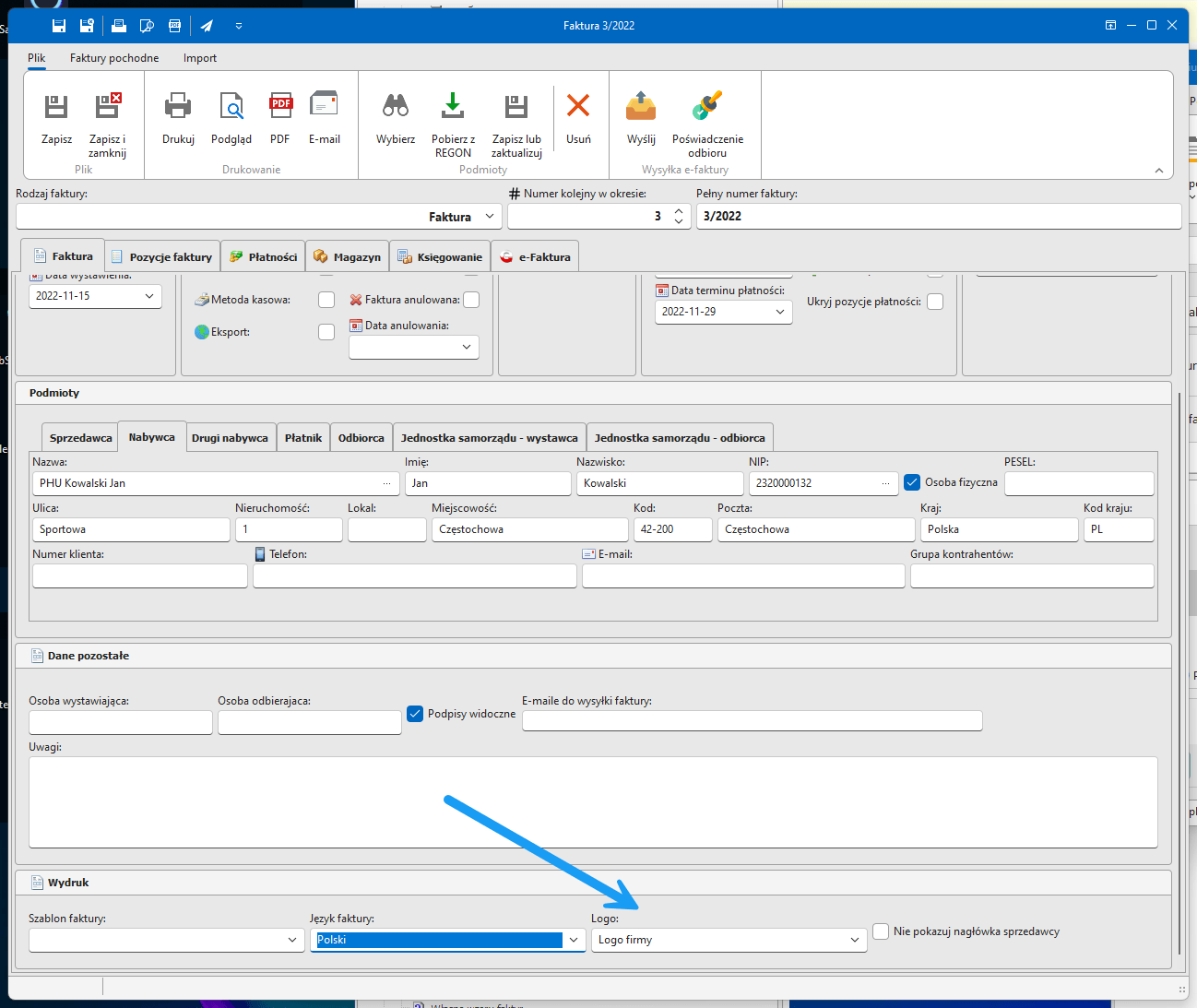Export invoice with the PDF icon
1197x1008 pixels.
[x=280, y=108]
